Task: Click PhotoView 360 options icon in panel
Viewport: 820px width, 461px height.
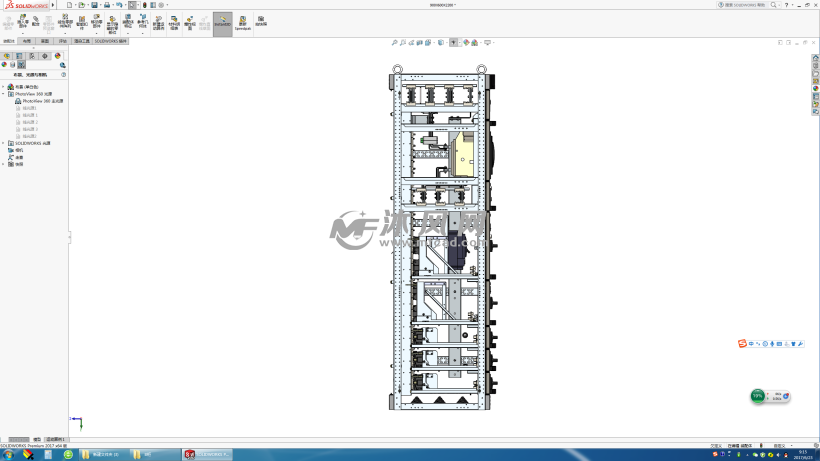Action: (62, 65)
